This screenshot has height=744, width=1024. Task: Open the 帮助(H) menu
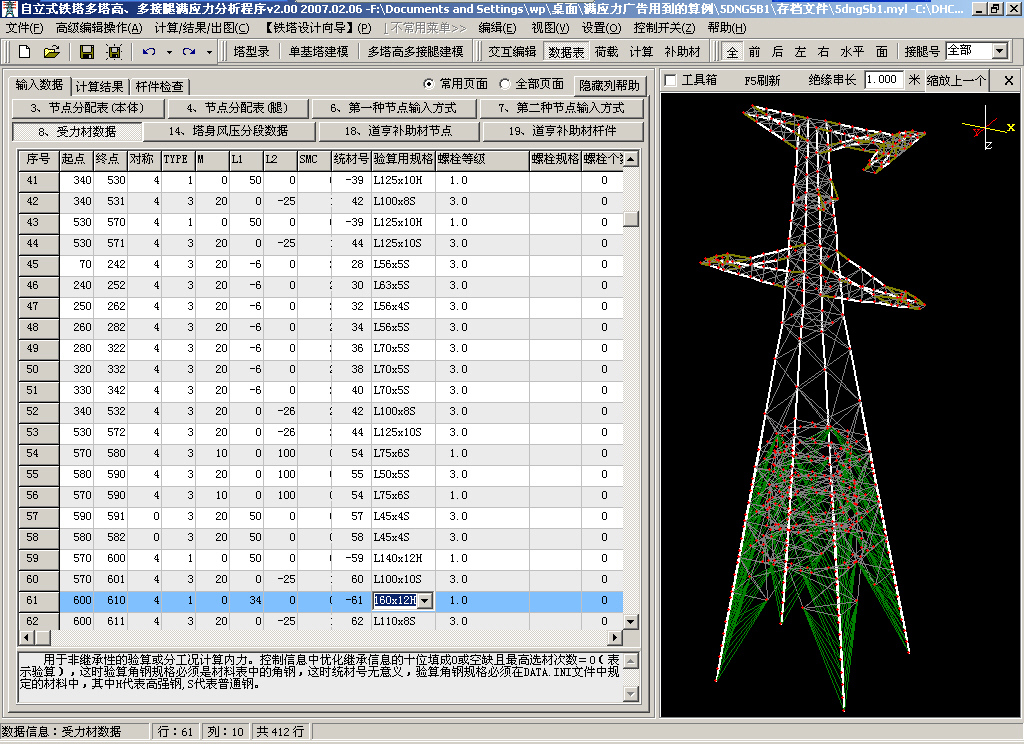pyautogui.click(x=727, y=28)
